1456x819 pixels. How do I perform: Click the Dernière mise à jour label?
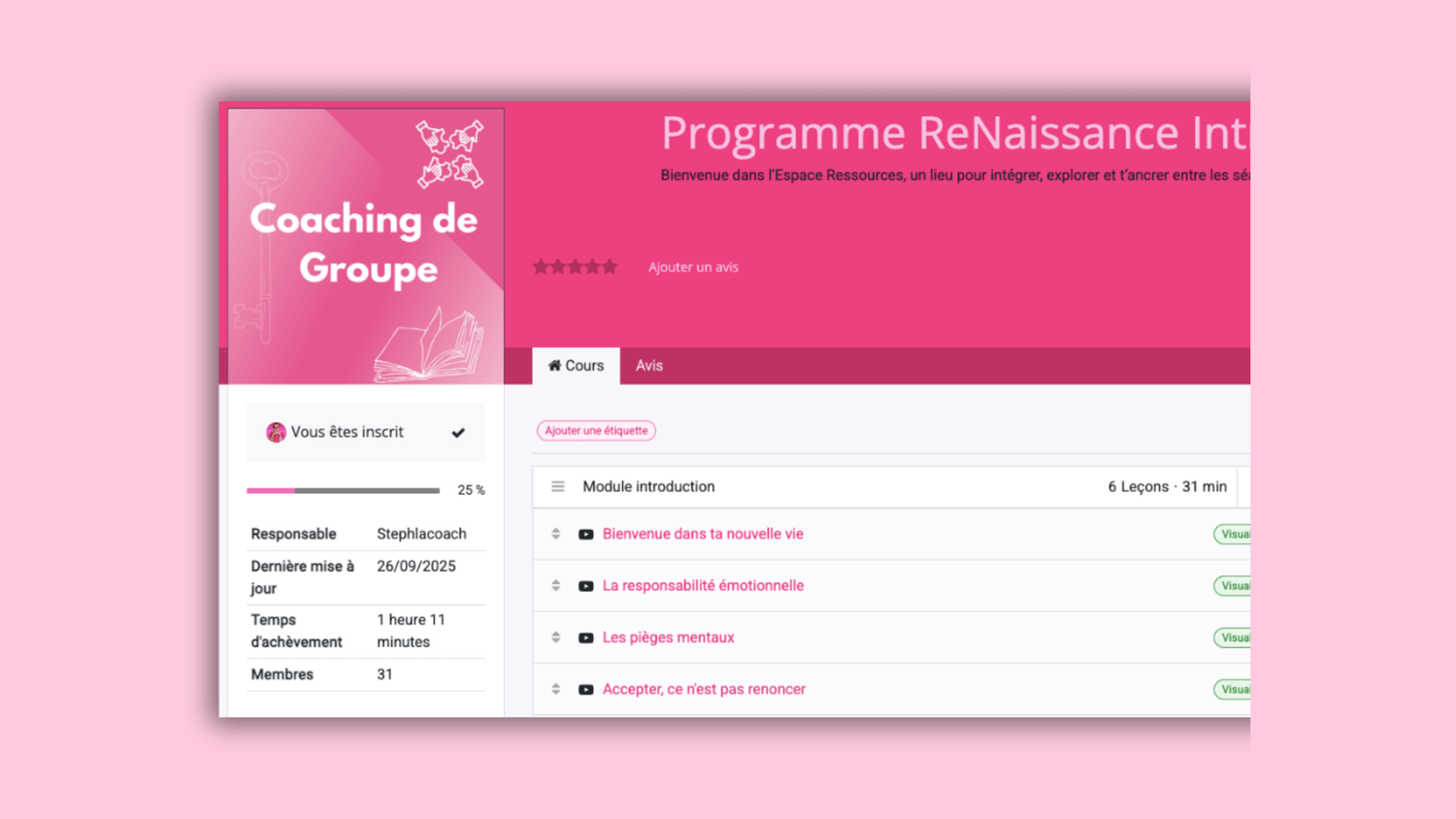tap(303, 576)
